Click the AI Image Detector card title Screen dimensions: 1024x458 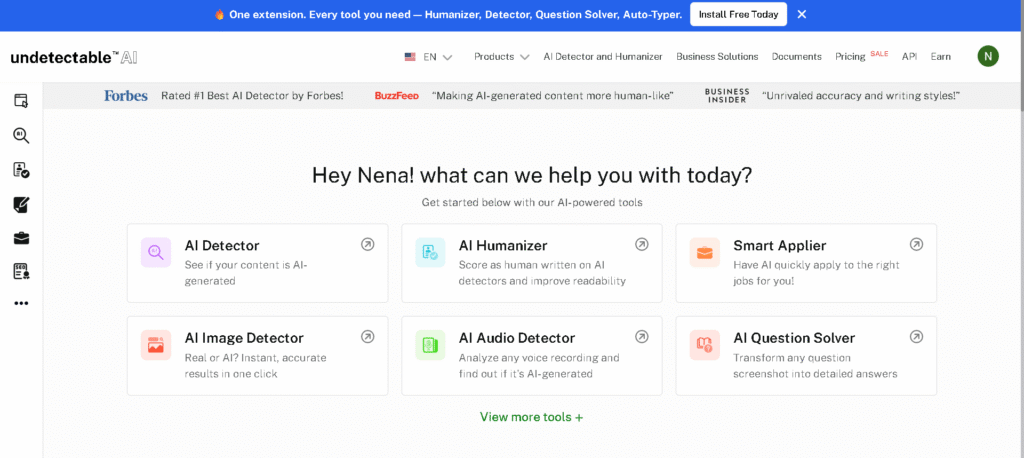coord(244,338)
